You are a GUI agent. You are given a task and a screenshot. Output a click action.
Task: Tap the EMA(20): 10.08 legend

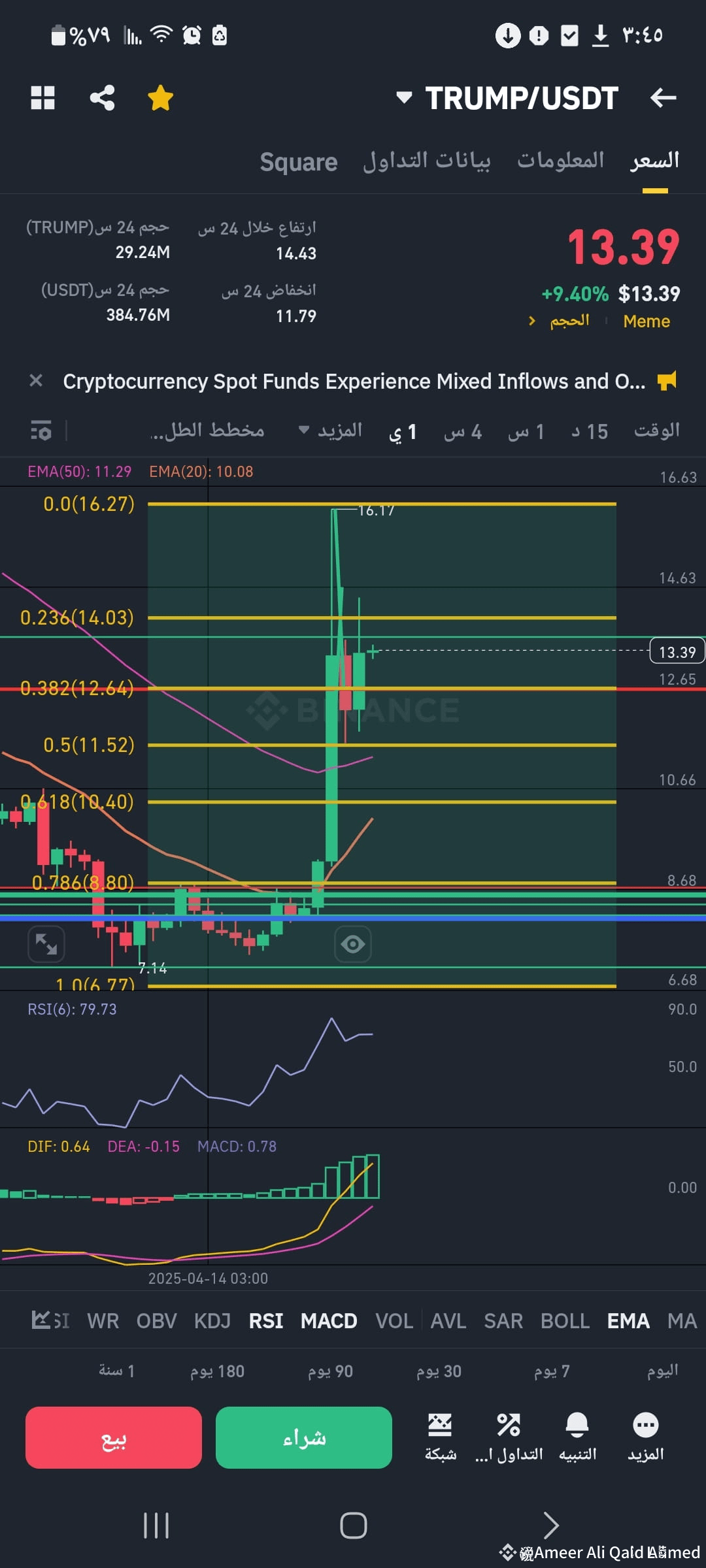pyautogui.click(x=201, y=472)
